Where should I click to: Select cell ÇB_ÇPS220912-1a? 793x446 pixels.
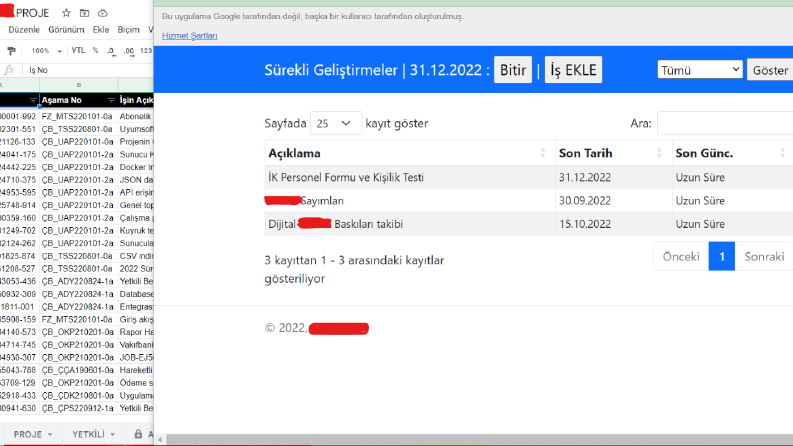pyautogui.click(x=77, y=408)
